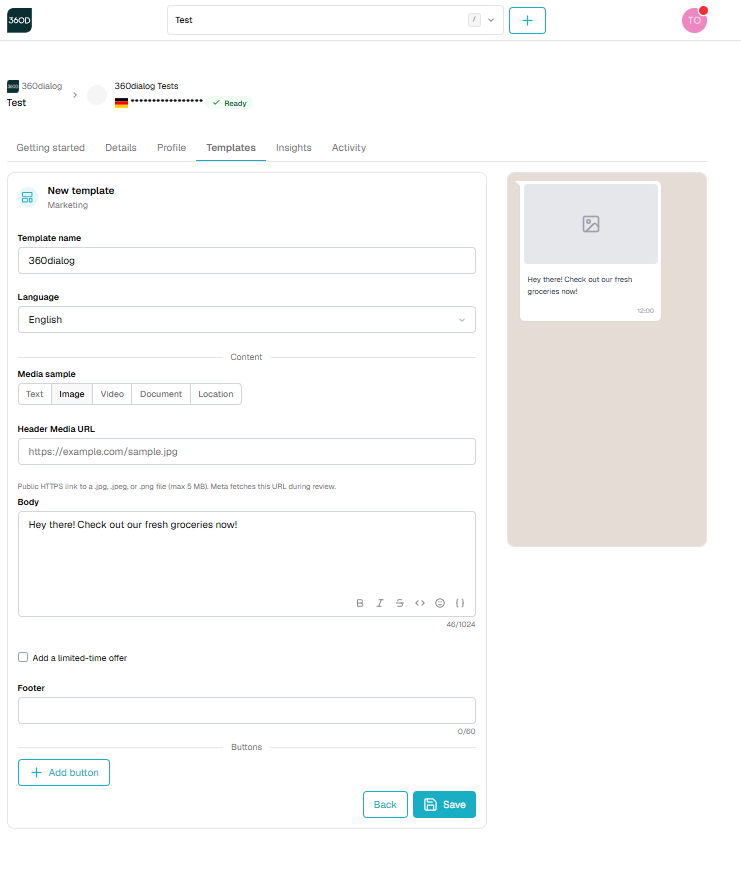The height and width of the screenshot is (869, 741).
Task: Open the Activity tab
Action: point(349,148)
